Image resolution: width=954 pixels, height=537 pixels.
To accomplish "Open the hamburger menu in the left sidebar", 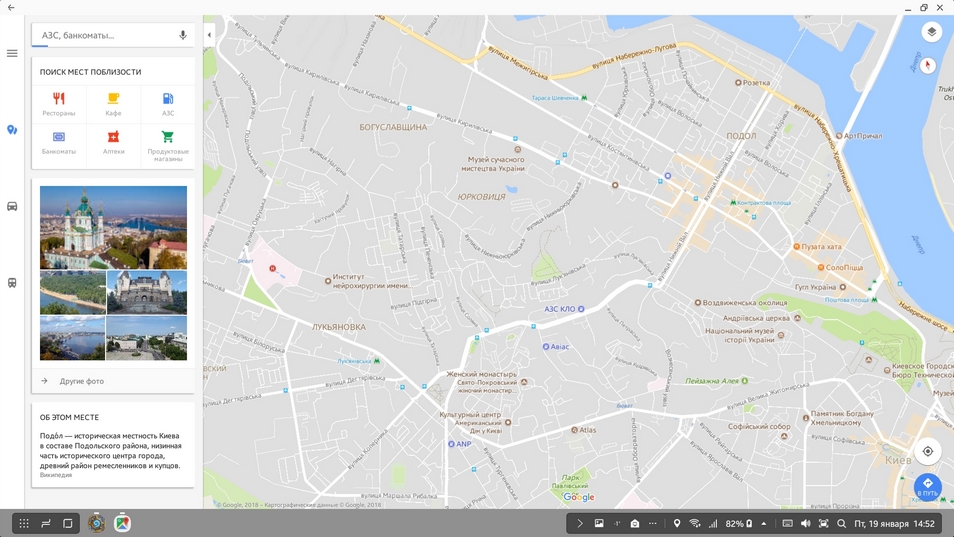I will pyautogui.click(x=12, y=54).
